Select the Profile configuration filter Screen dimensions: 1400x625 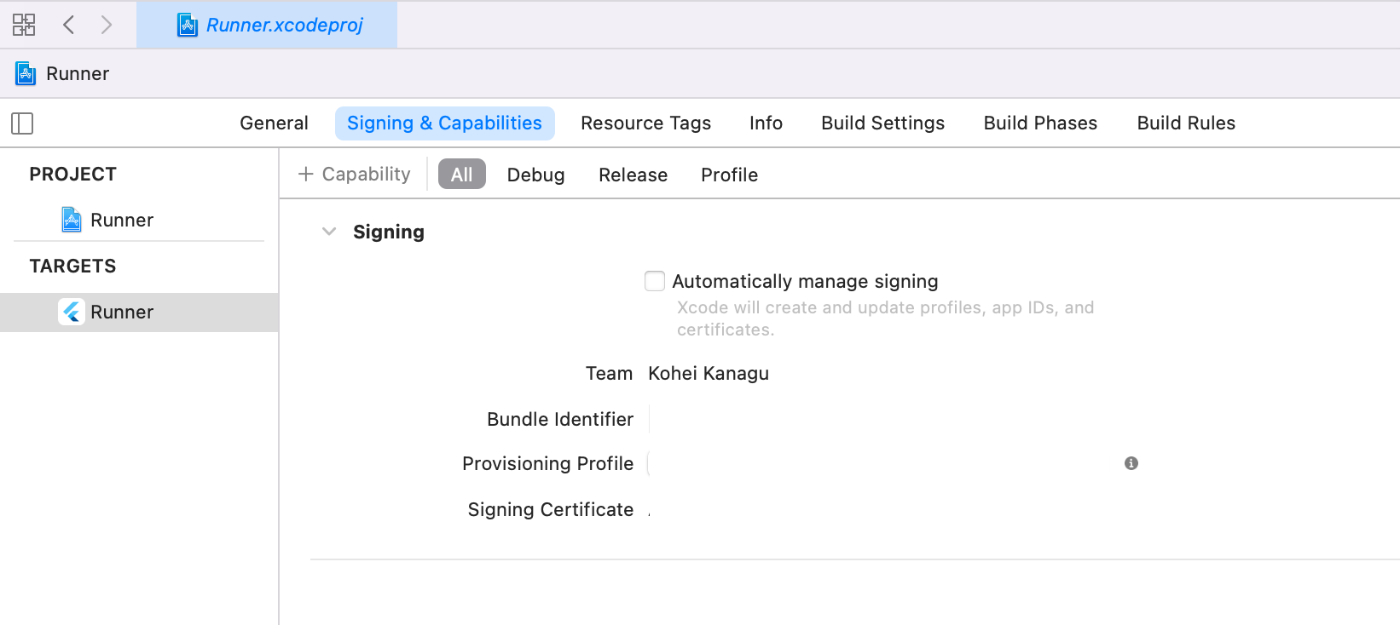pyautogui.click(x=729, y=175)
